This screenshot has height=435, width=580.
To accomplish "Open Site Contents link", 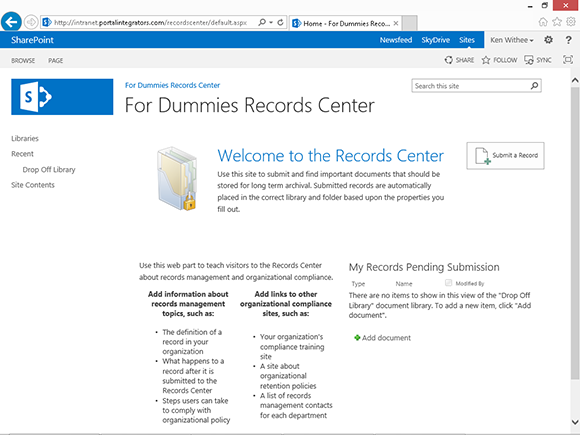I will point(33,185).
